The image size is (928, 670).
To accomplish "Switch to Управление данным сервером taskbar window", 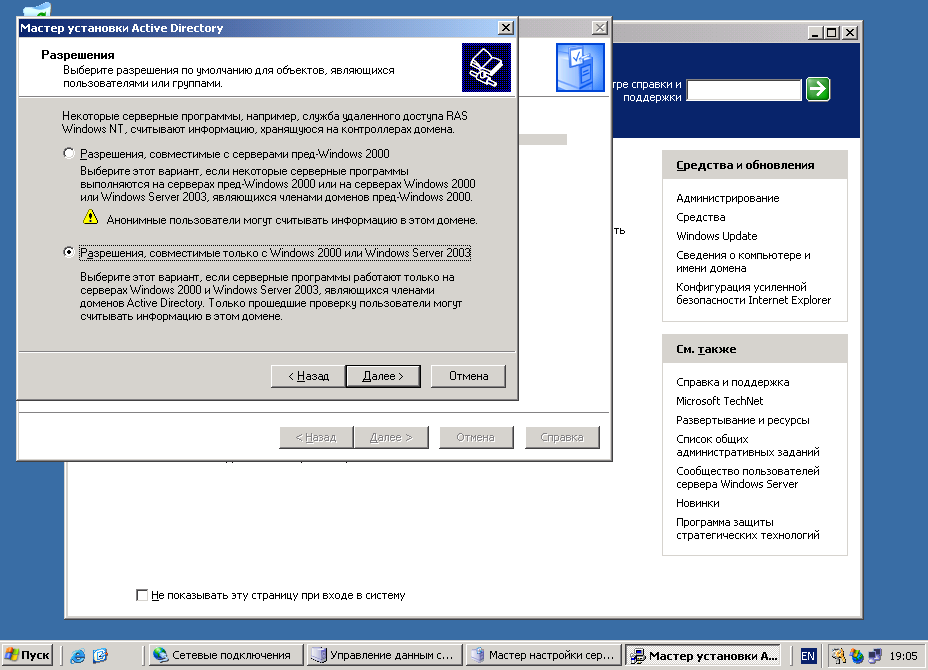I will point(384,655).
